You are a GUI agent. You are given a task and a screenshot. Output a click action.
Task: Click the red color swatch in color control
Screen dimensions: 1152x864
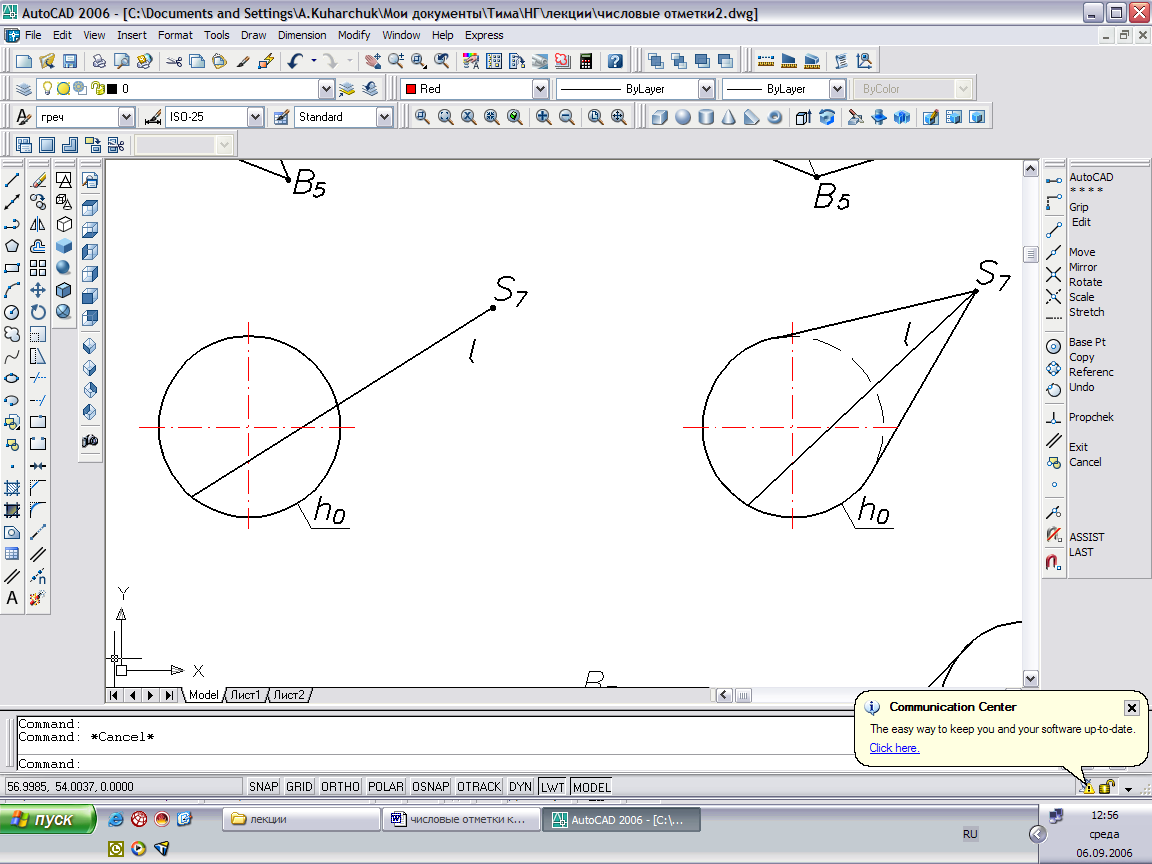[411, 89]
